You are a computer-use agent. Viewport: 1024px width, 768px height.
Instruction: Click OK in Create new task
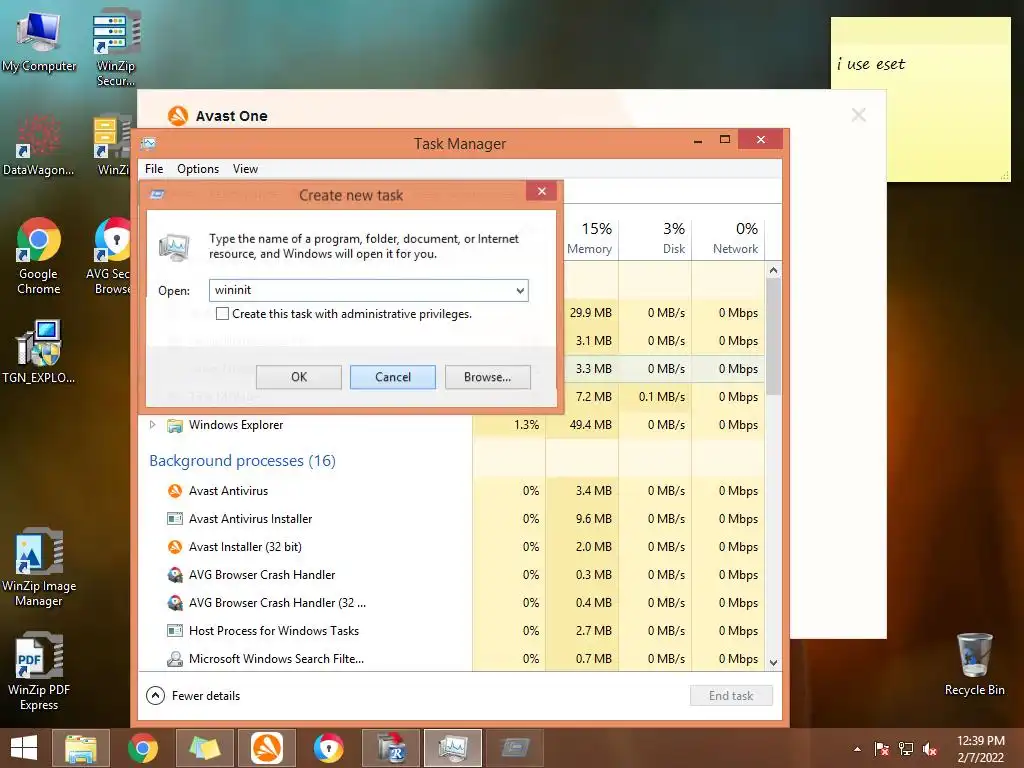coord(298,377)
